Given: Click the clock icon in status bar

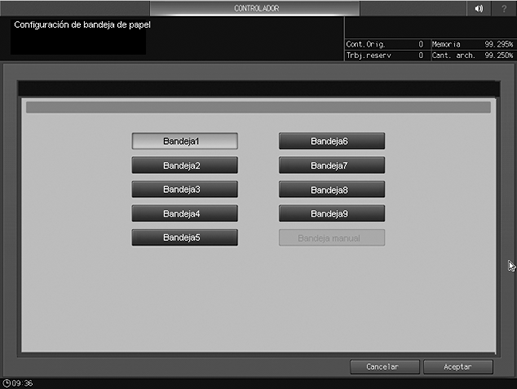Looking at the screenshot, I should click(x=6, y=383).
